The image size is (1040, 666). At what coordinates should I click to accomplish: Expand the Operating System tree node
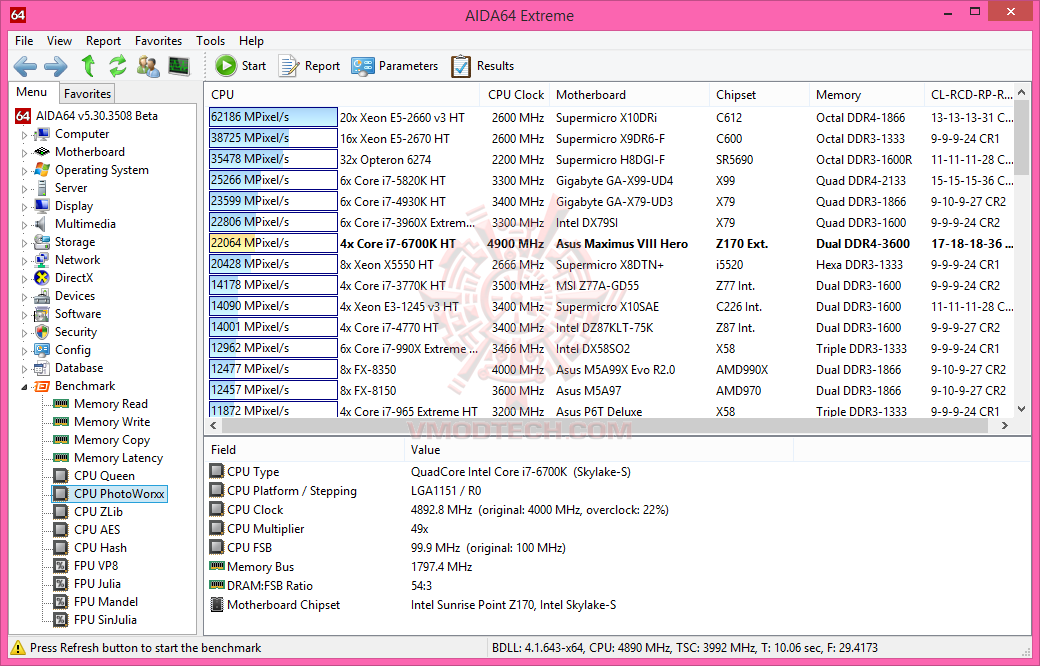(25, 170)
